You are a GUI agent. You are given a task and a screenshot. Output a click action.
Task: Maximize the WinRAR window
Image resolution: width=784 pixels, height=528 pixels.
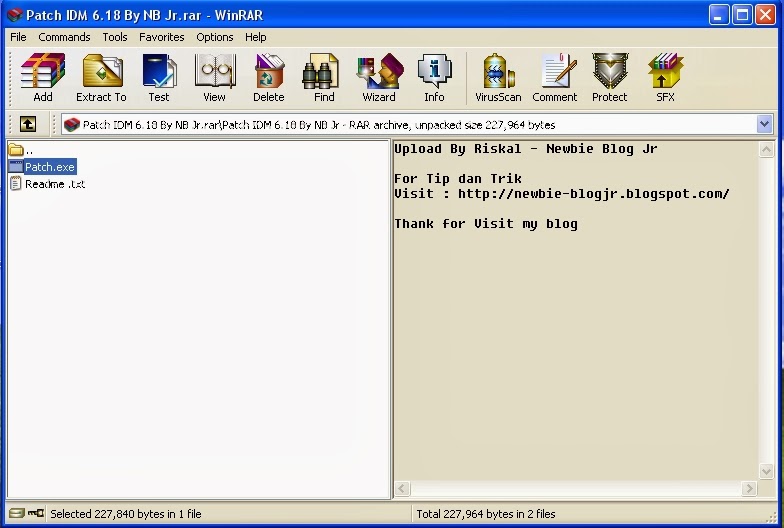click(x=742, y=15)
